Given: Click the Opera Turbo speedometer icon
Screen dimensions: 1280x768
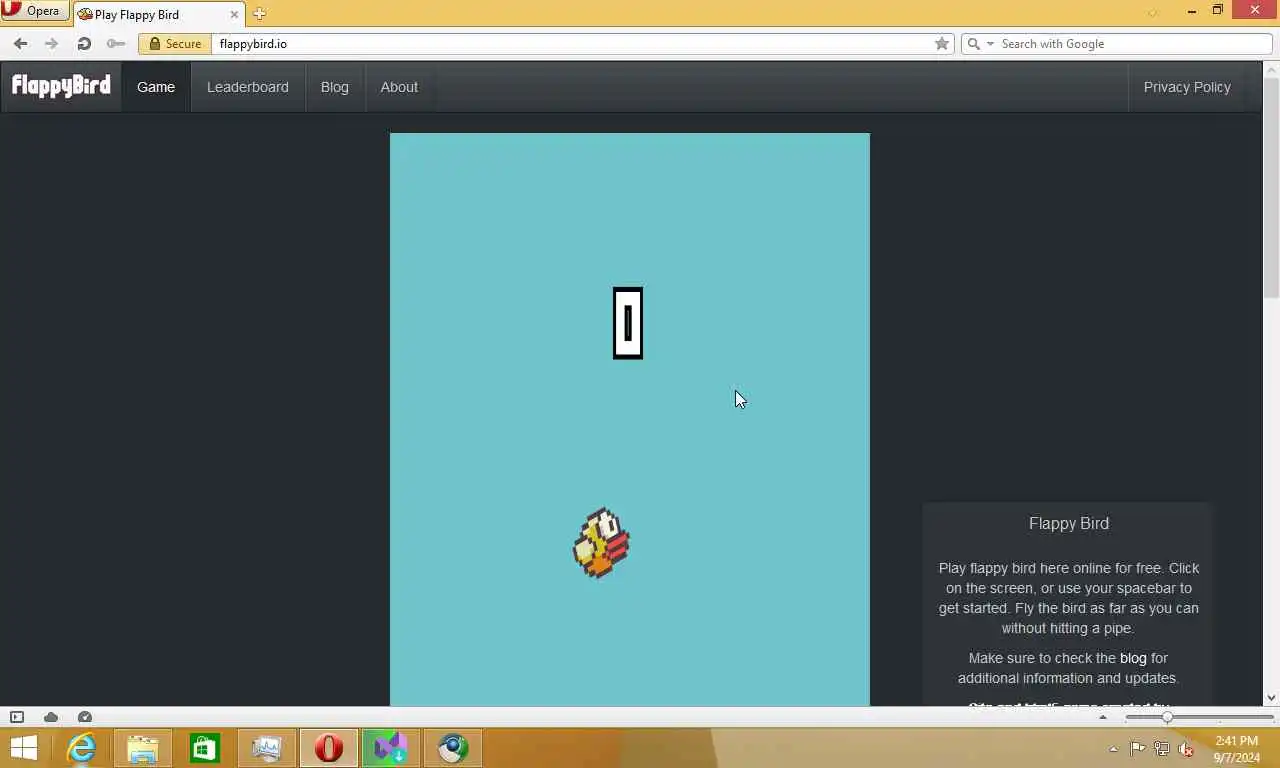Looking at the screenshot, I should click(x=85, y=717).
